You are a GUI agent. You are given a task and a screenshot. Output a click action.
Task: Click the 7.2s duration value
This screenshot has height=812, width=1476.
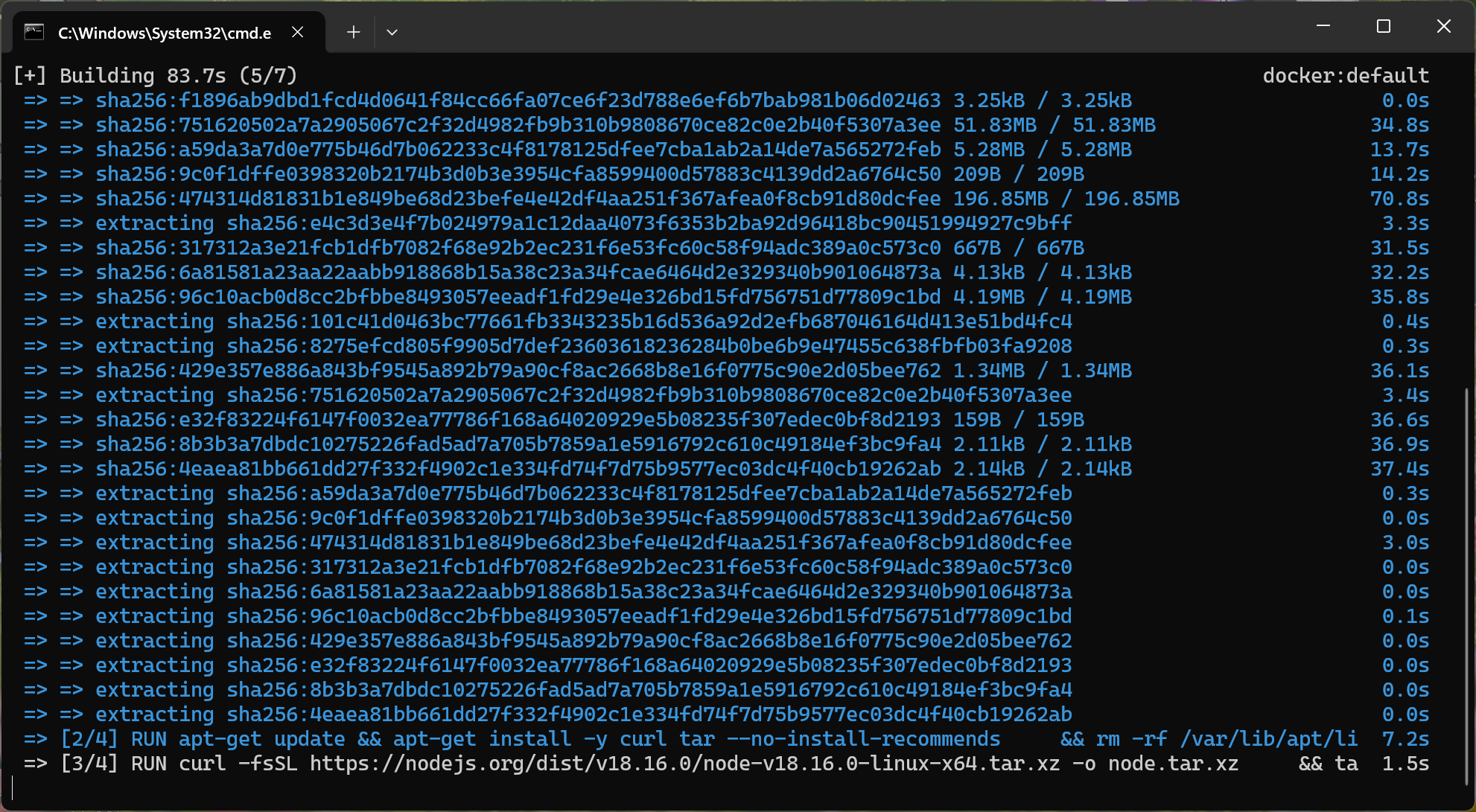point(1406,738)
